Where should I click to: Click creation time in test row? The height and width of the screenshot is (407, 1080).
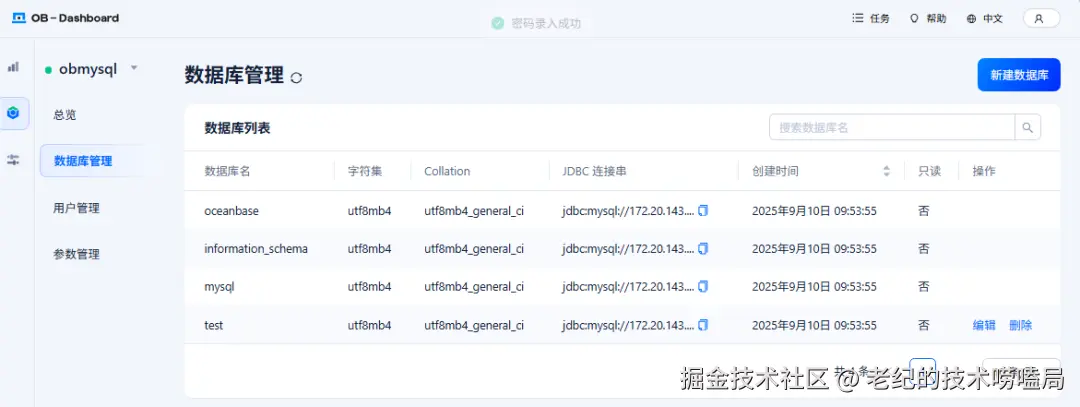click(x=814, y=325)
